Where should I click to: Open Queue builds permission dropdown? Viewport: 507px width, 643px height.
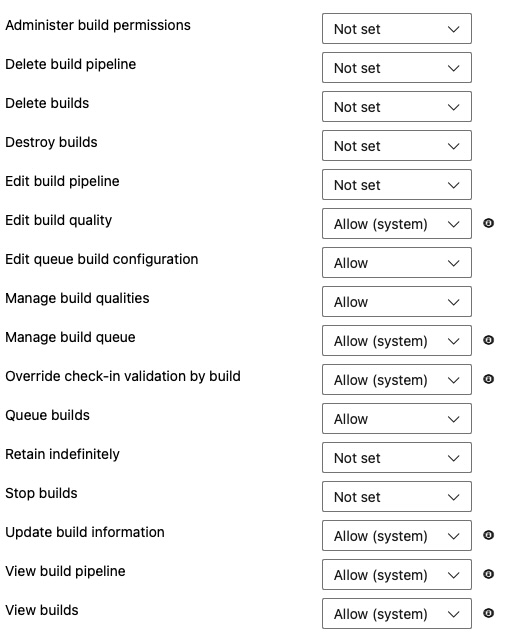pyautogui.click(x=397, y=419)
